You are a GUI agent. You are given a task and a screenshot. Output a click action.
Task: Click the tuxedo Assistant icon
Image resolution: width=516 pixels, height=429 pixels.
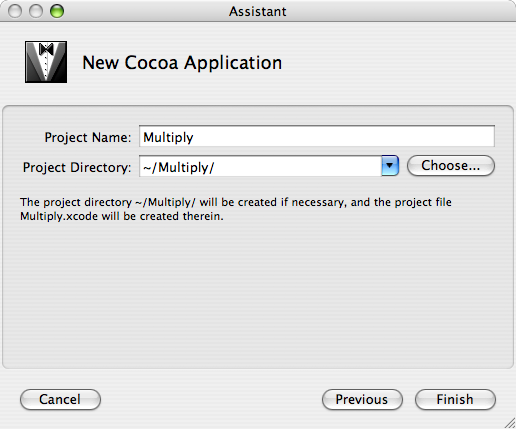click(x=46, y=62)
